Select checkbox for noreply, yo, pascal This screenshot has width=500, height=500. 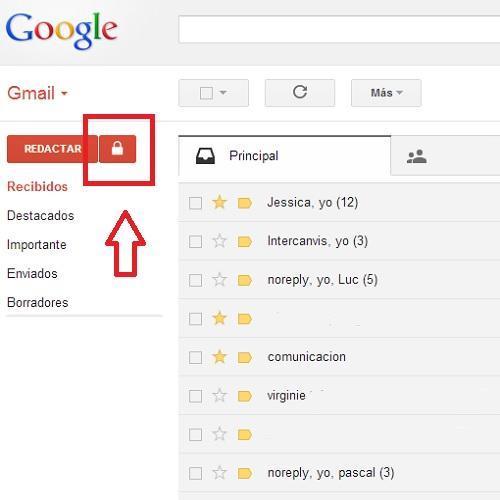[195, 473]
